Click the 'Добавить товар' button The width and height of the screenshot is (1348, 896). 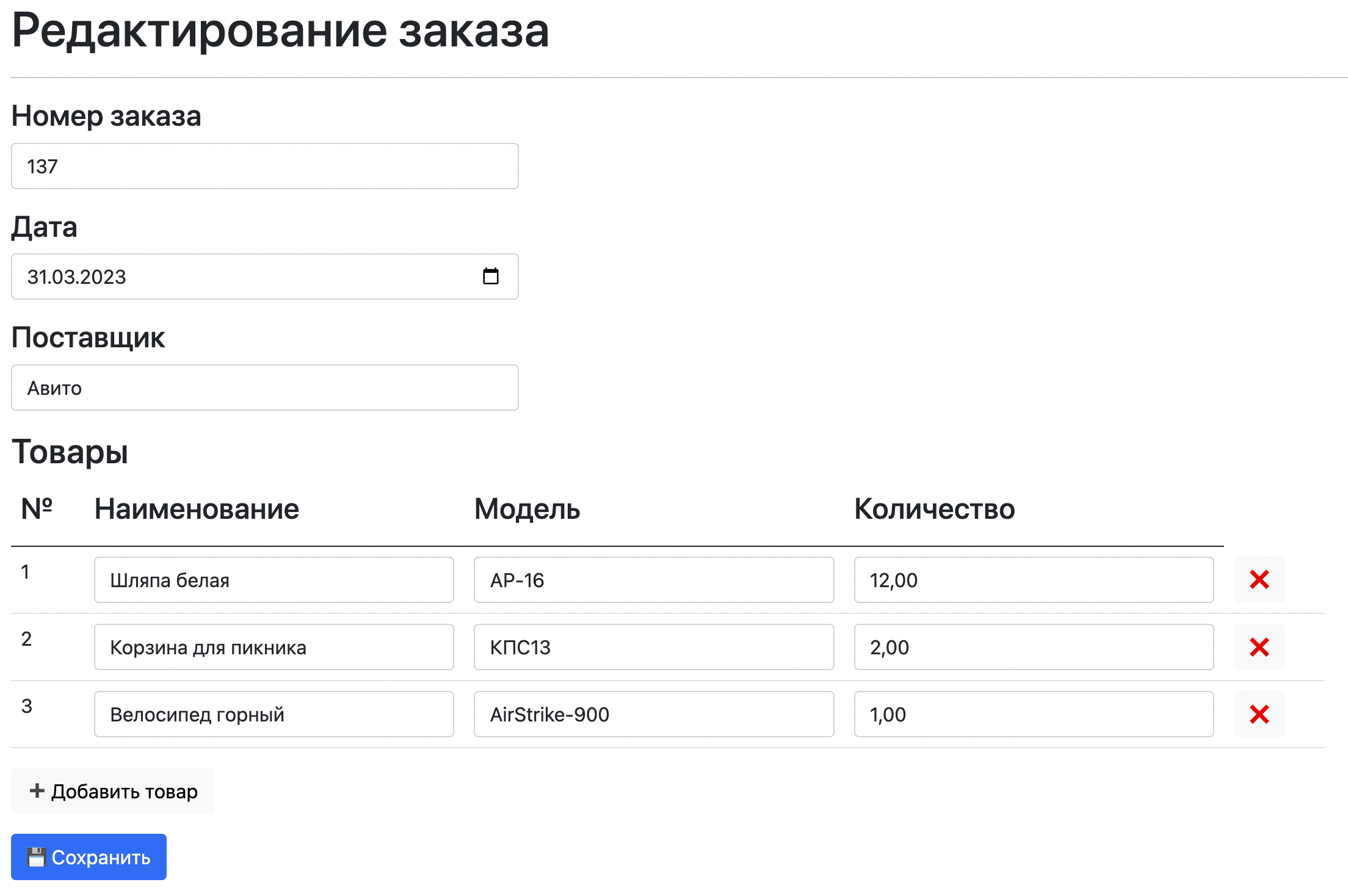tap(112, 790)
